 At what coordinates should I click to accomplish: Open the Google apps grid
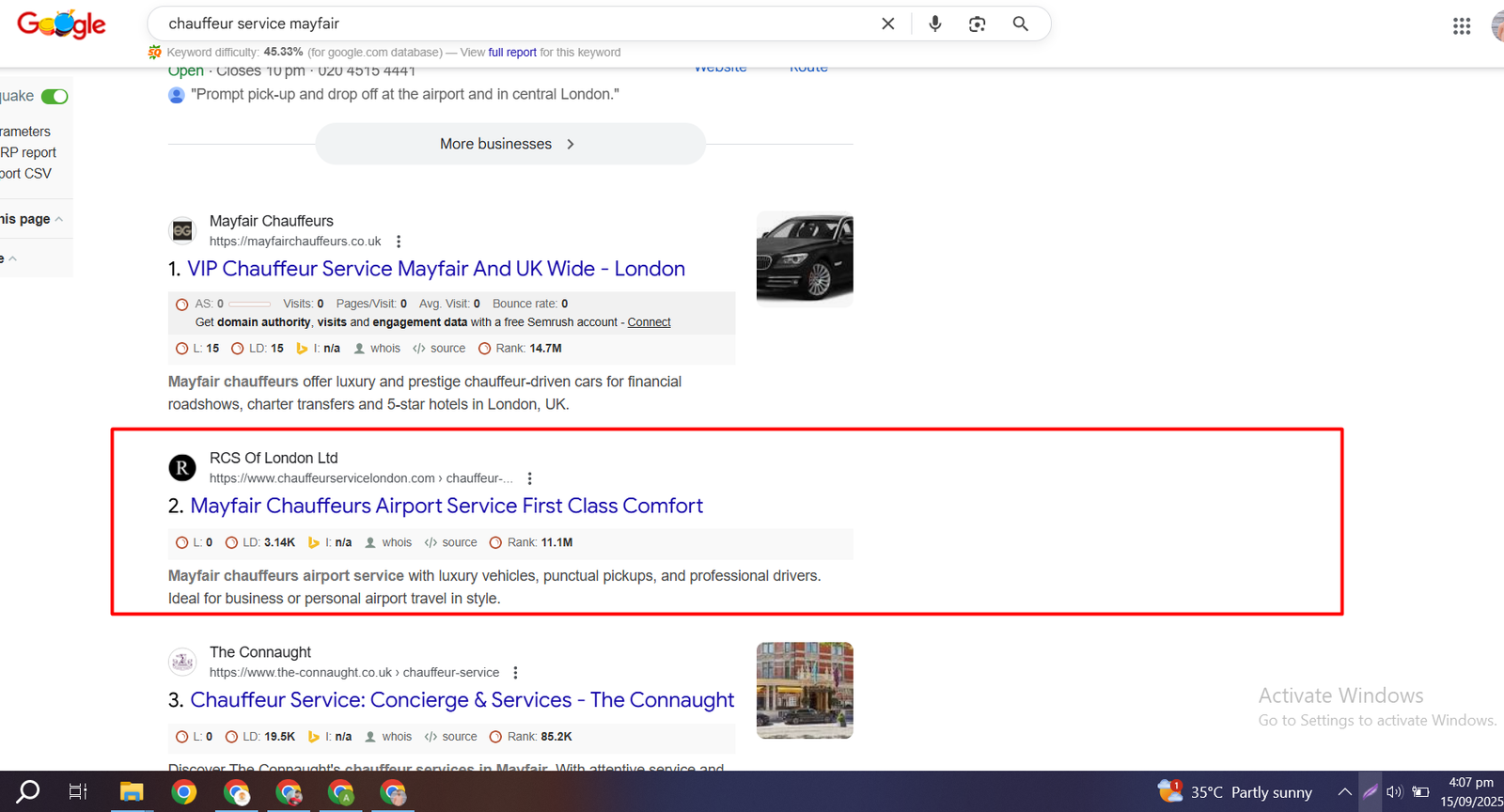click(1461, 26)
